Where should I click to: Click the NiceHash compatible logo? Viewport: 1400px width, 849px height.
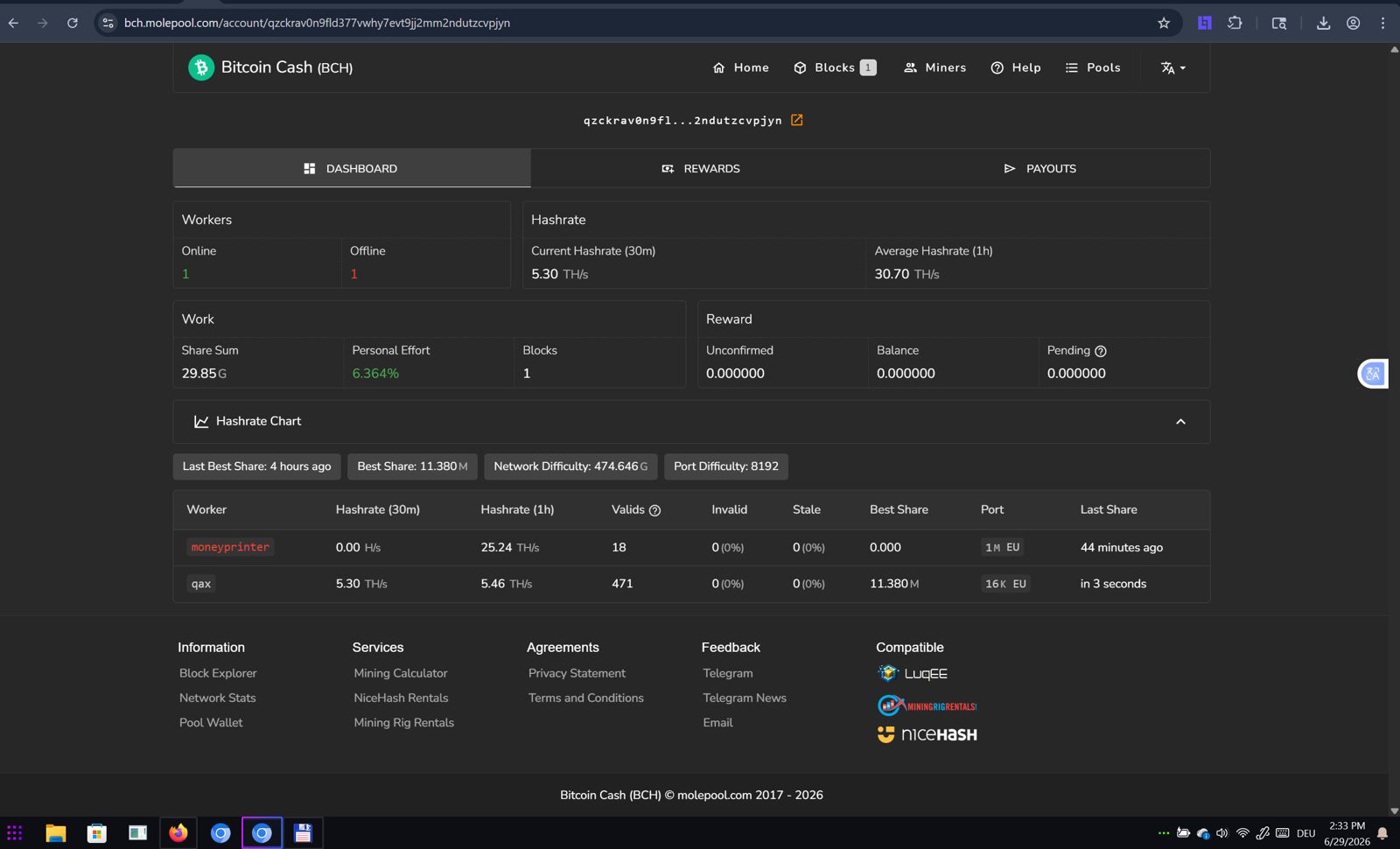[x=927, y=734]
